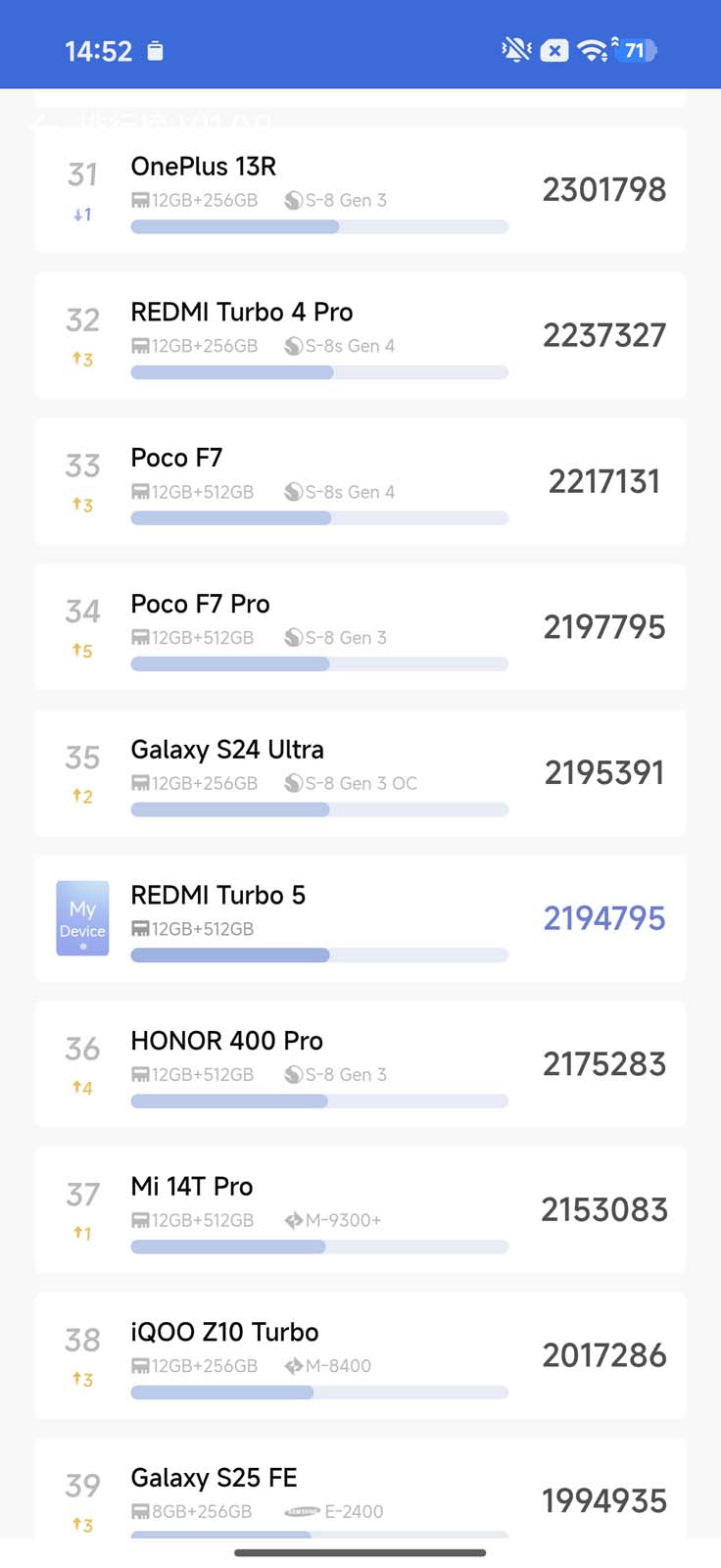Tap the My Device badge
Viewport: 721px width, 1568px height.
coord(82,918)
